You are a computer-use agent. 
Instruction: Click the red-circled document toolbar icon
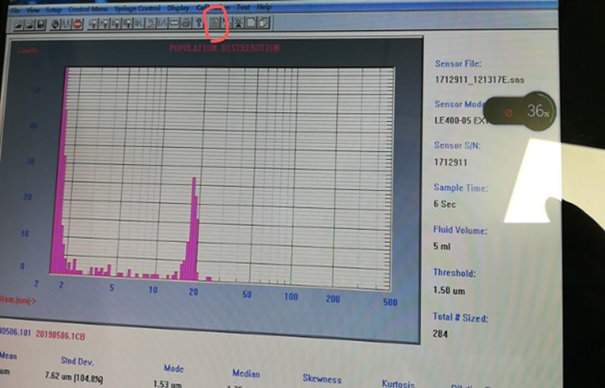click(x=214, y=23)
